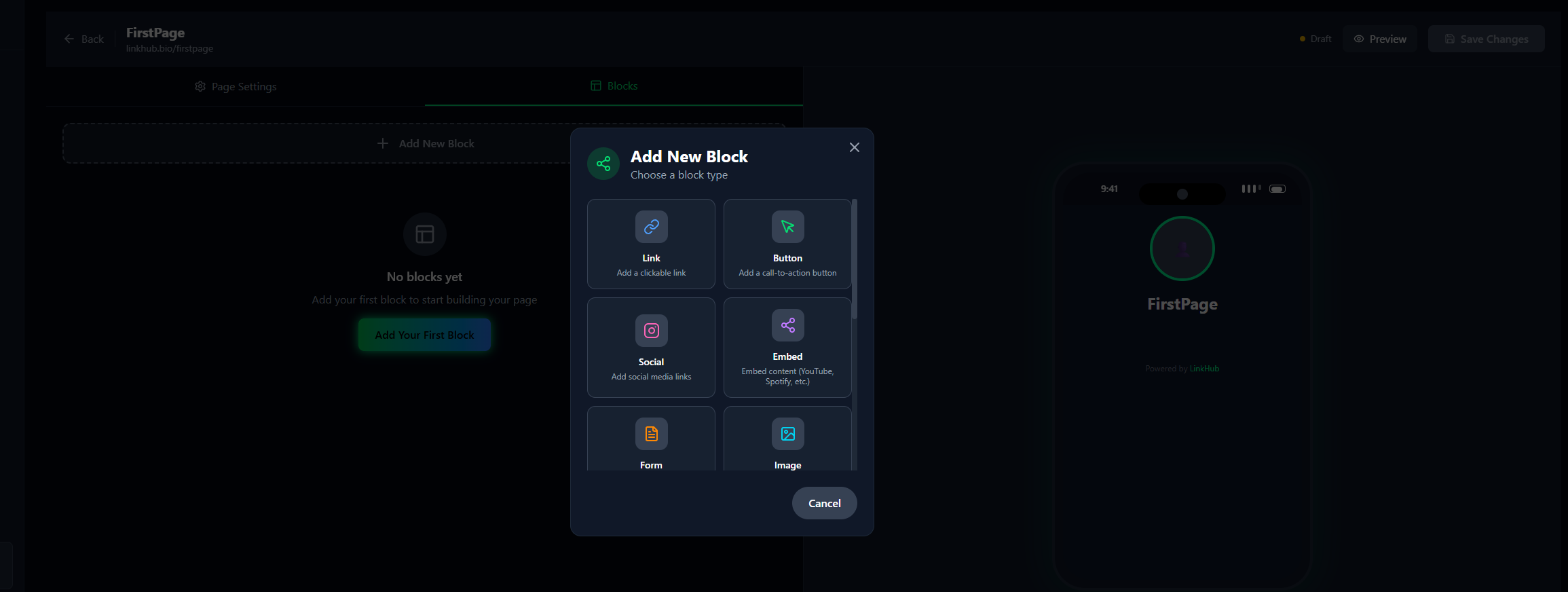Pick the Image block picture icon
This screenshot has width=1568, height=592.
coord(787,434)
